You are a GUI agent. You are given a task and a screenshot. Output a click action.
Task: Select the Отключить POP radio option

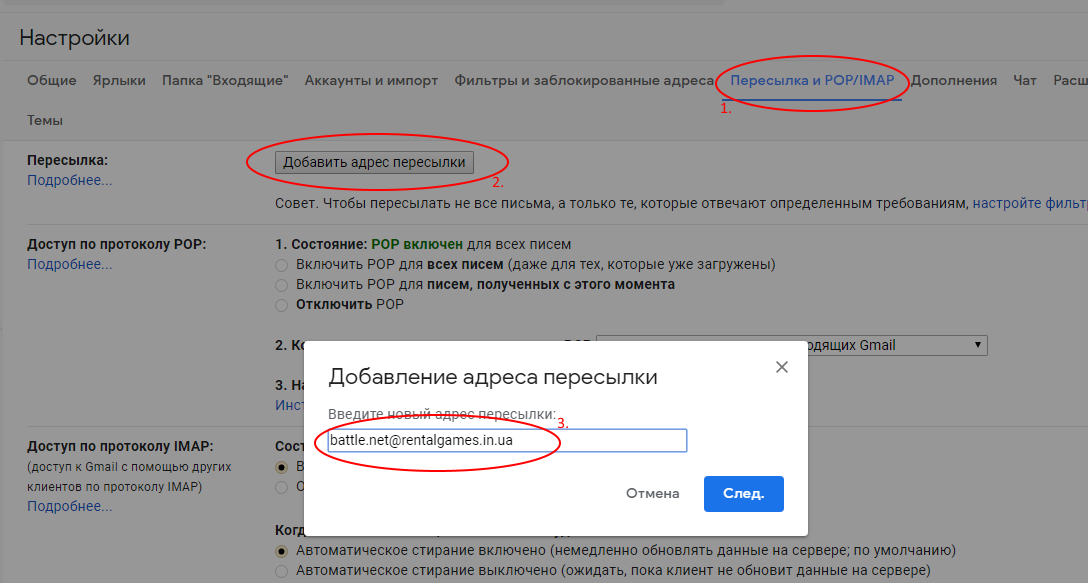[x=282, y=305]
